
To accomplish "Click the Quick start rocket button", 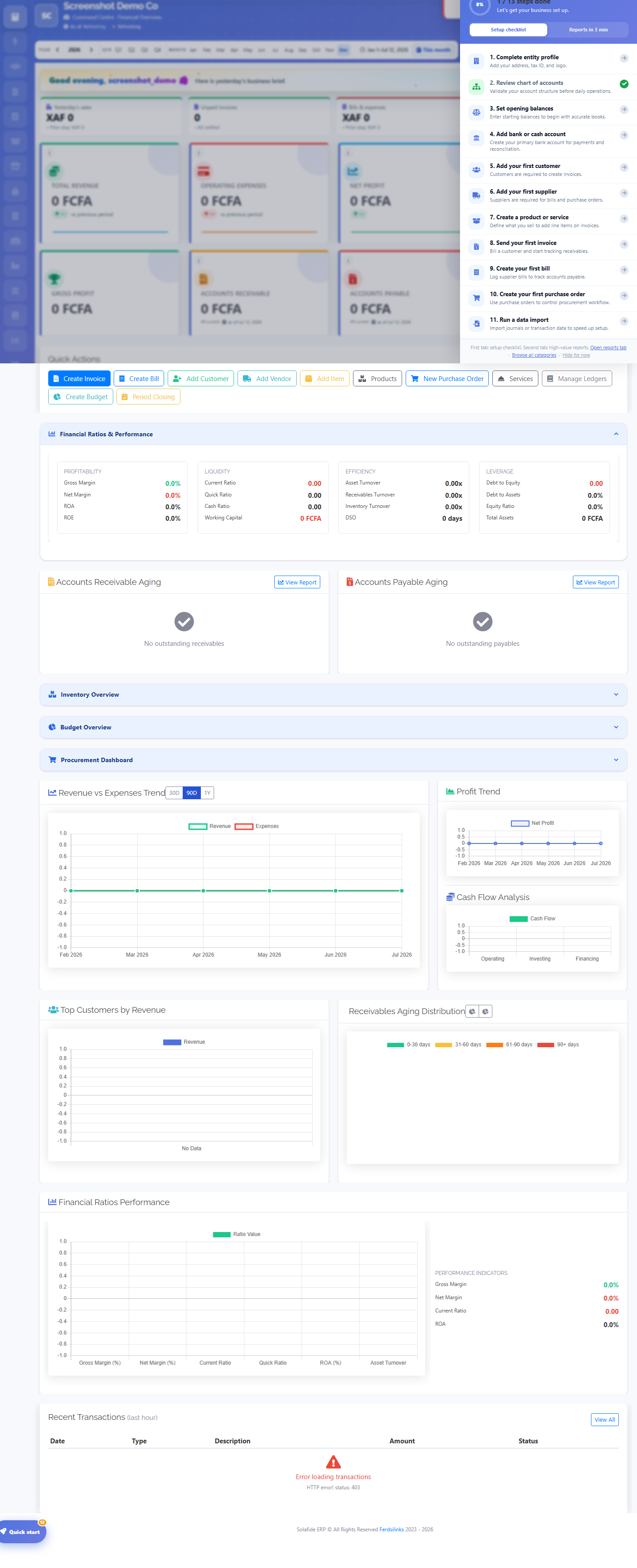I will click(x=22, y=1531).
